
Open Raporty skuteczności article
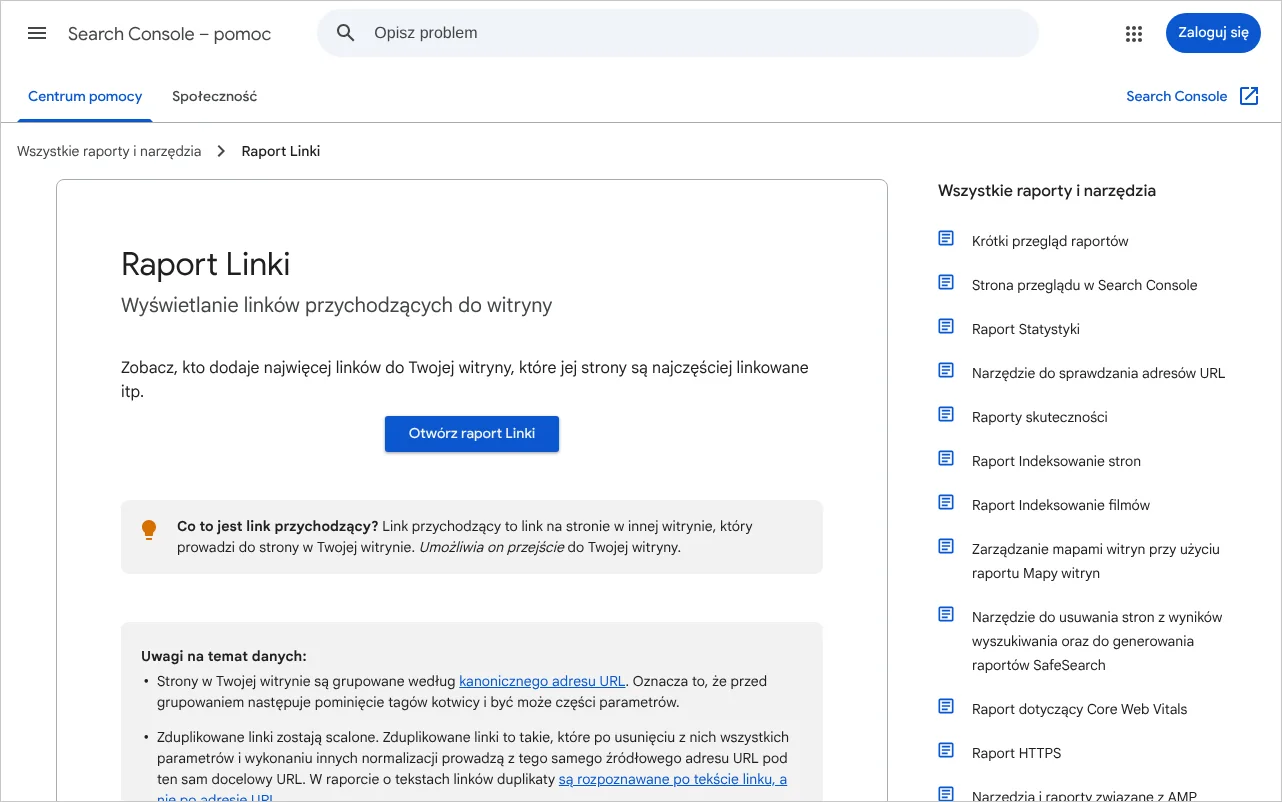pyautogui.click(x=1040, y=417)
